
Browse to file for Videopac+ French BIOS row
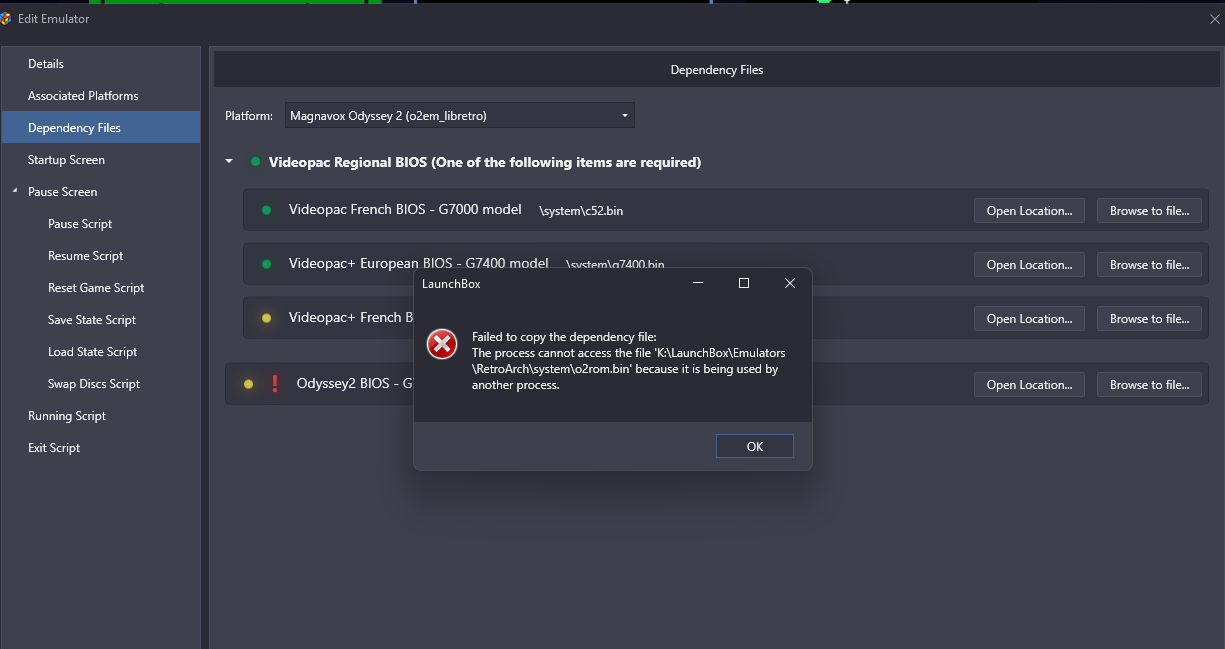[x=1149, y=319]
